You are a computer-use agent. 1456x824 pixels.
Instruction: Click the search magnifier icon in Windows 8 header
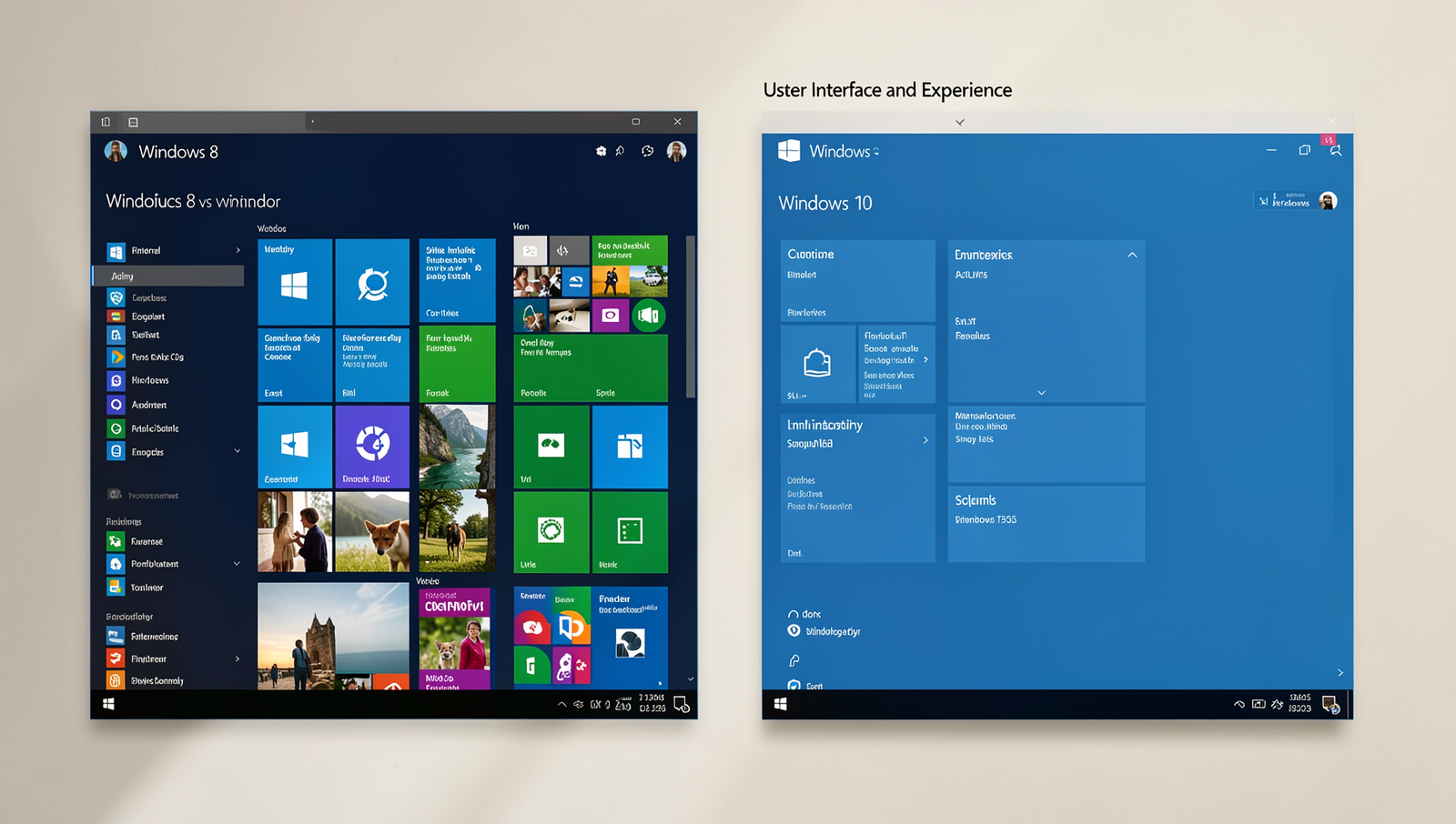click(x=620, y=151)
